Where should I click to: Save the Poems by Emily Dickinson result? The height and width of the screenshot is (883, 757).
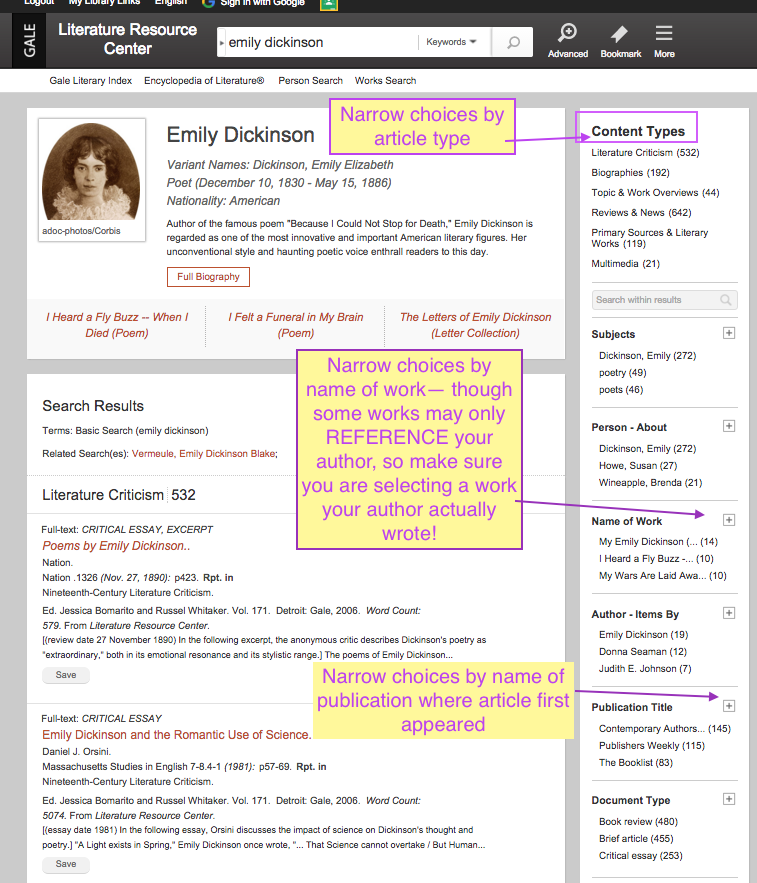click(66, 675)
